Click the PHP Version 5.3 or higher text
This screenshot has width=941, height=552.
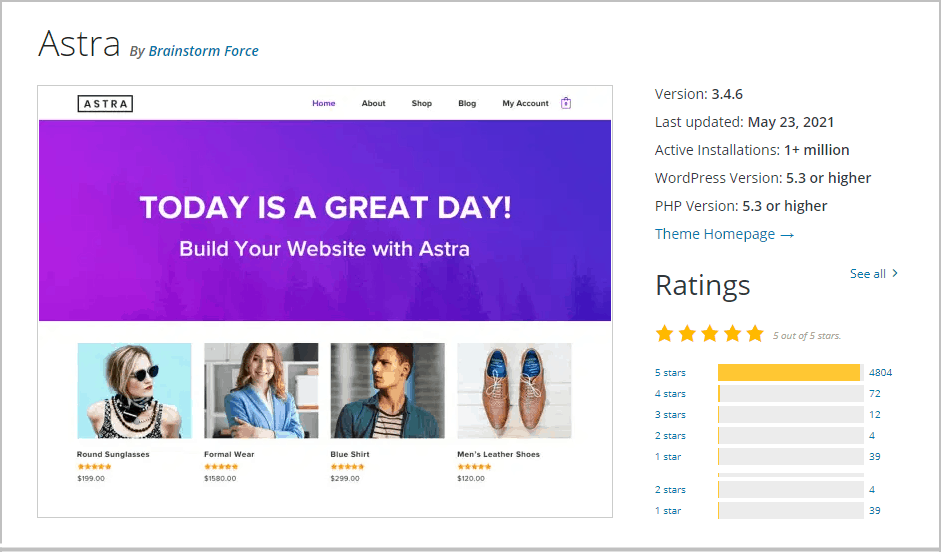coord(741,206)
